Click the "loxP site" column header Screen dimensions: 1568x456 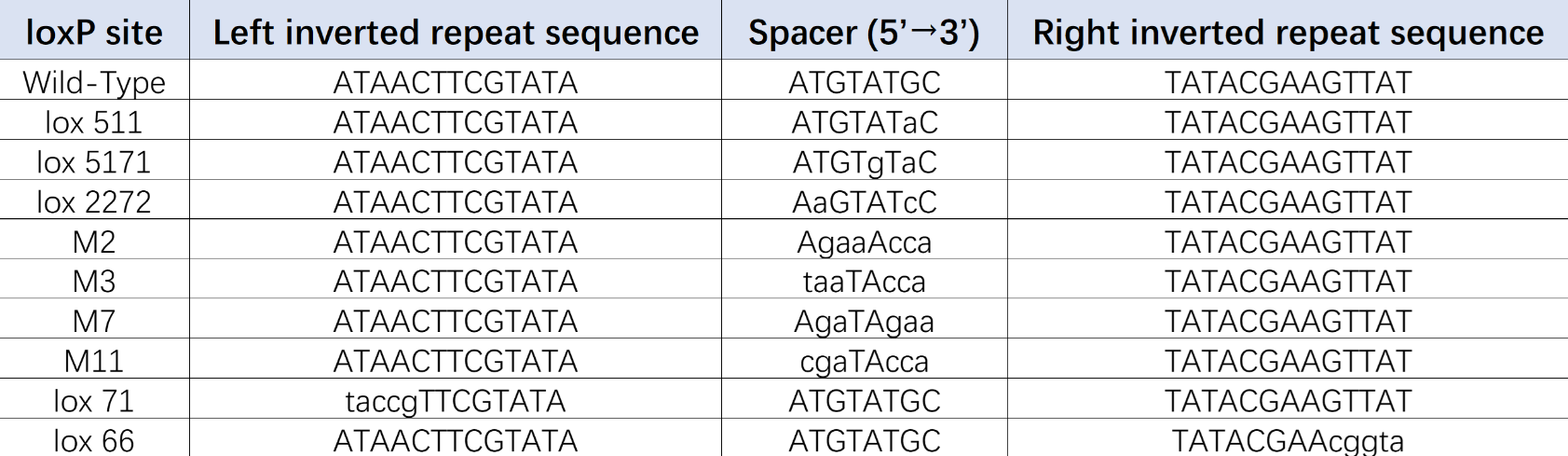(94, 33)
